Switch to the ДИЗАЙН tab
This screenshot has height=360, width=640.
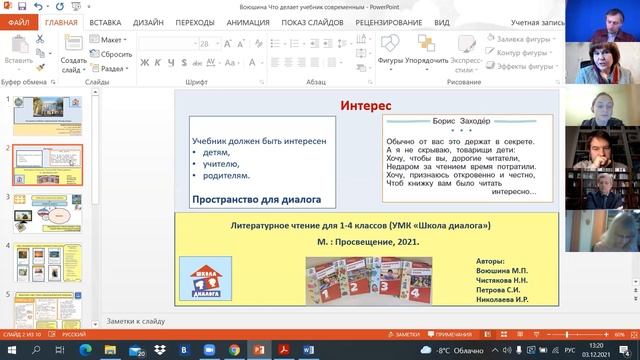click(x=148, y=22)
